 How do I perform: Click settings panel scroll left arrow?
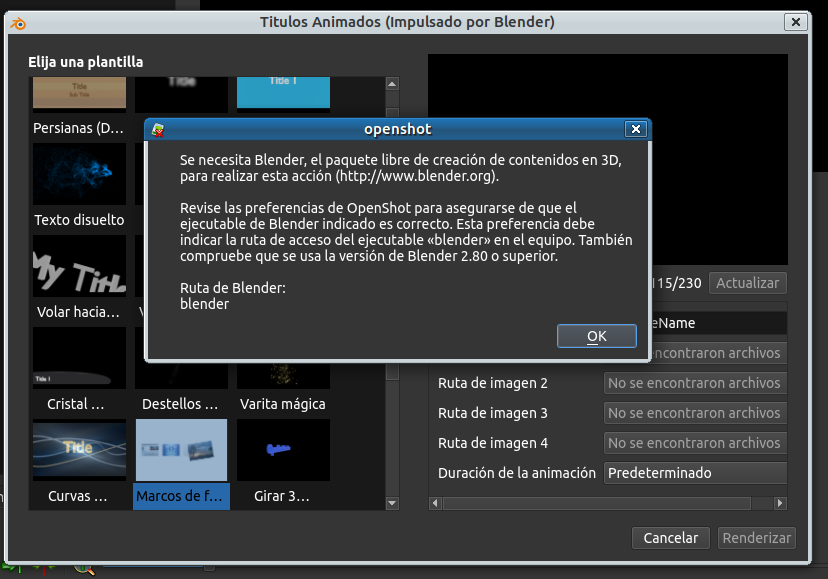[x=435, y=503]
